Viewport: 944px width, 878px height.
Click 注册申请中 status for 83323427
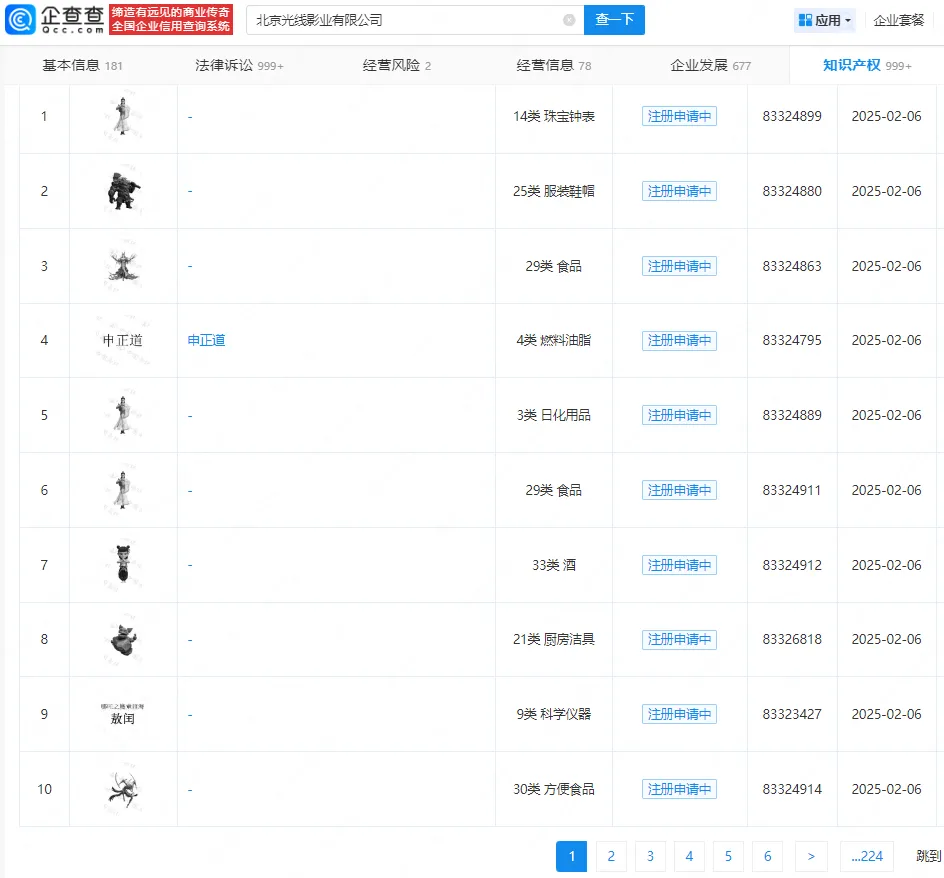pos(679,714)
